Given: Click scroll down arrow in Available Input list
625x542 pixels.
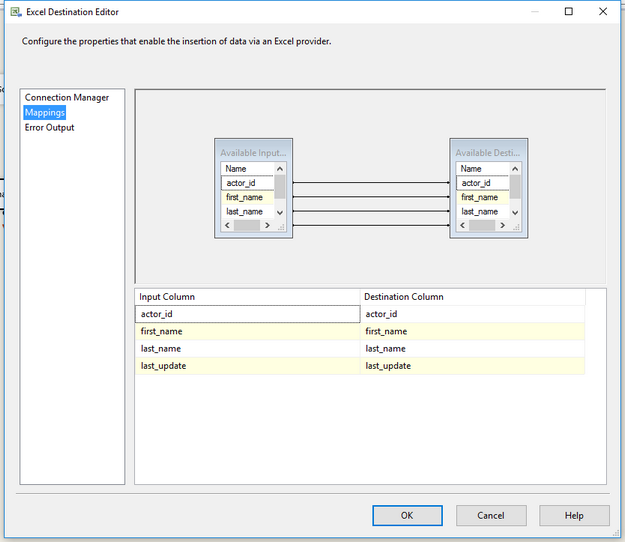Looking at the screenshot, I should (x=280, y=212).
